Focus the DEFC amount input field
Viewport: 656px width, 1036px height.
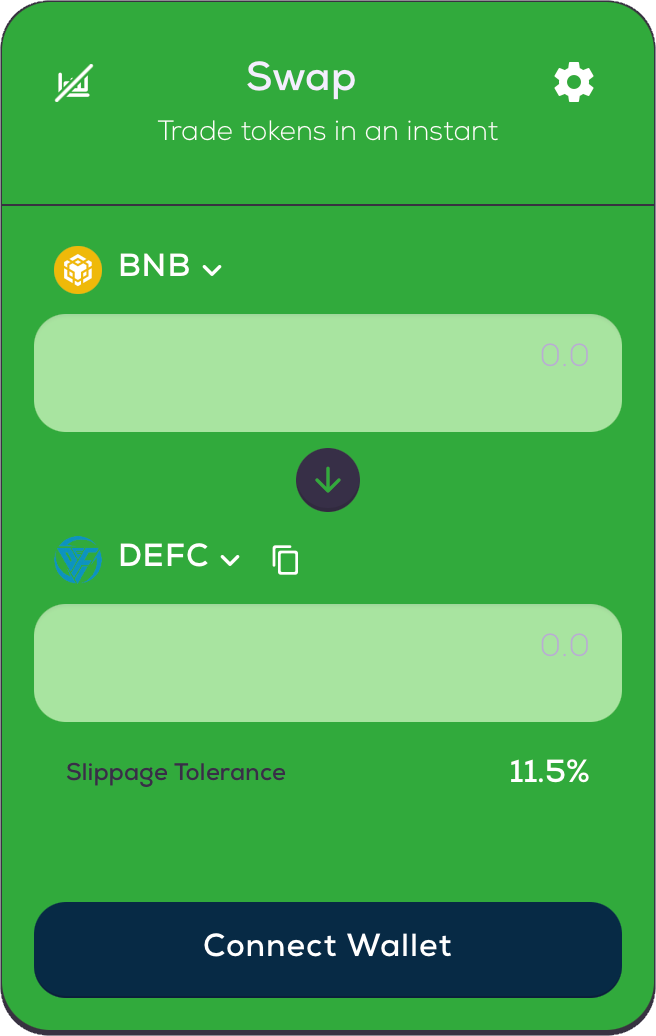point(328,663)
